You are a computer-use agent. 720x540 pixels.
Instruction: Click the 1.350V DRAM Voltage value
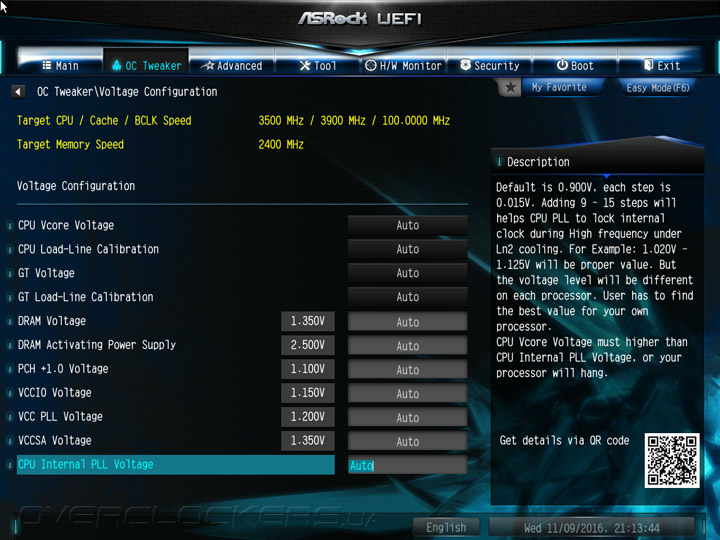click(x=308, y=321)
